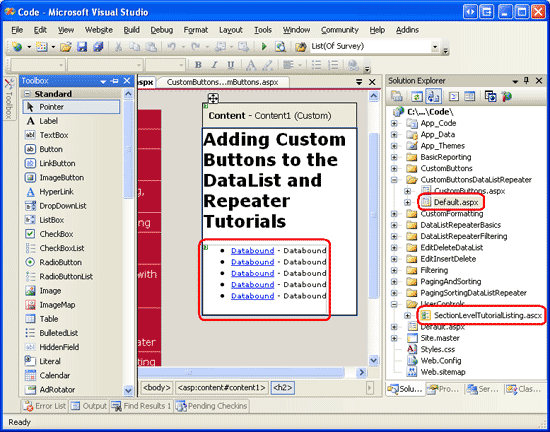Toggle auto-hide pin on Toolbox panel

coord(115,81)
